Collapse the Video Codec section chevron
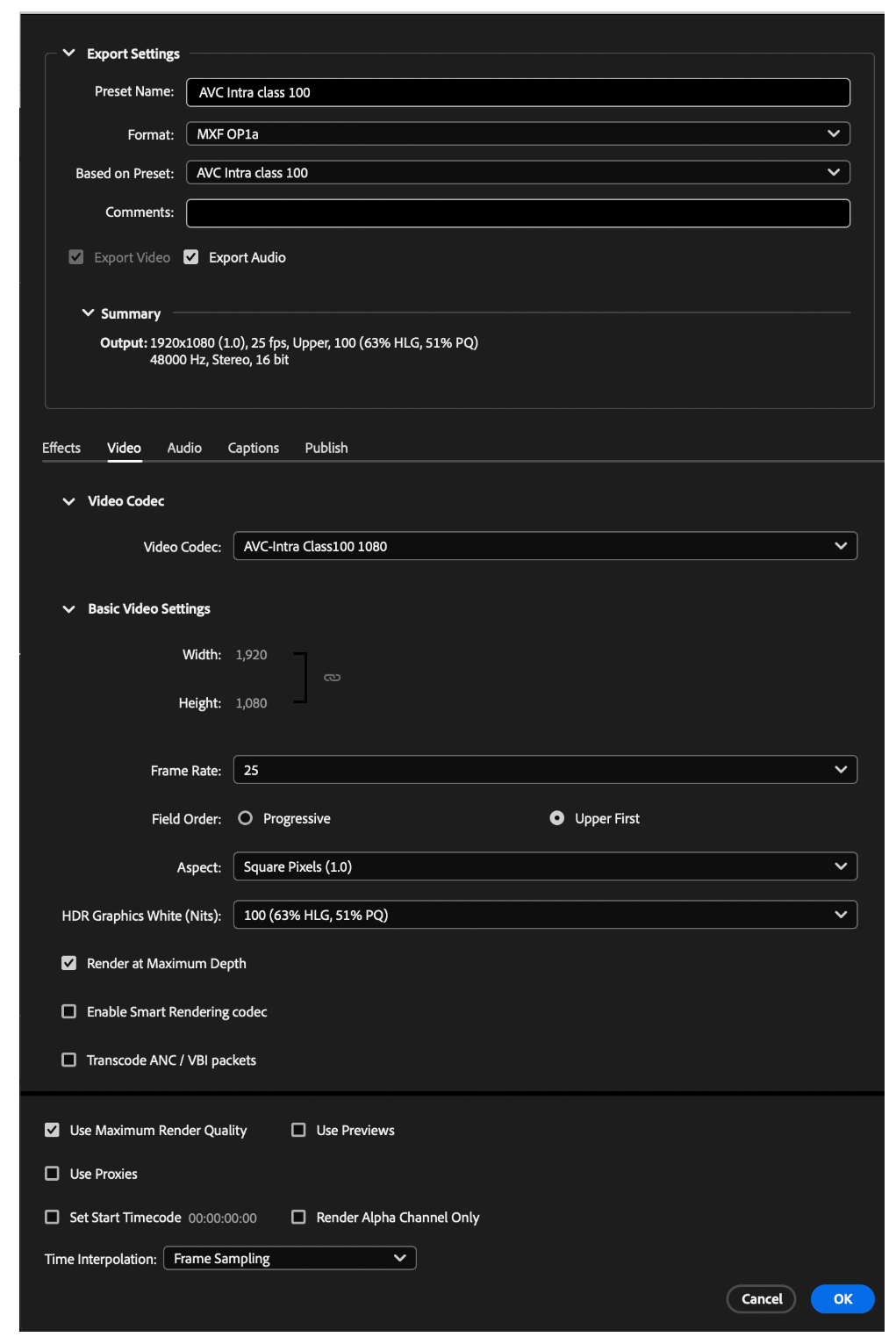 coord(69,501)
